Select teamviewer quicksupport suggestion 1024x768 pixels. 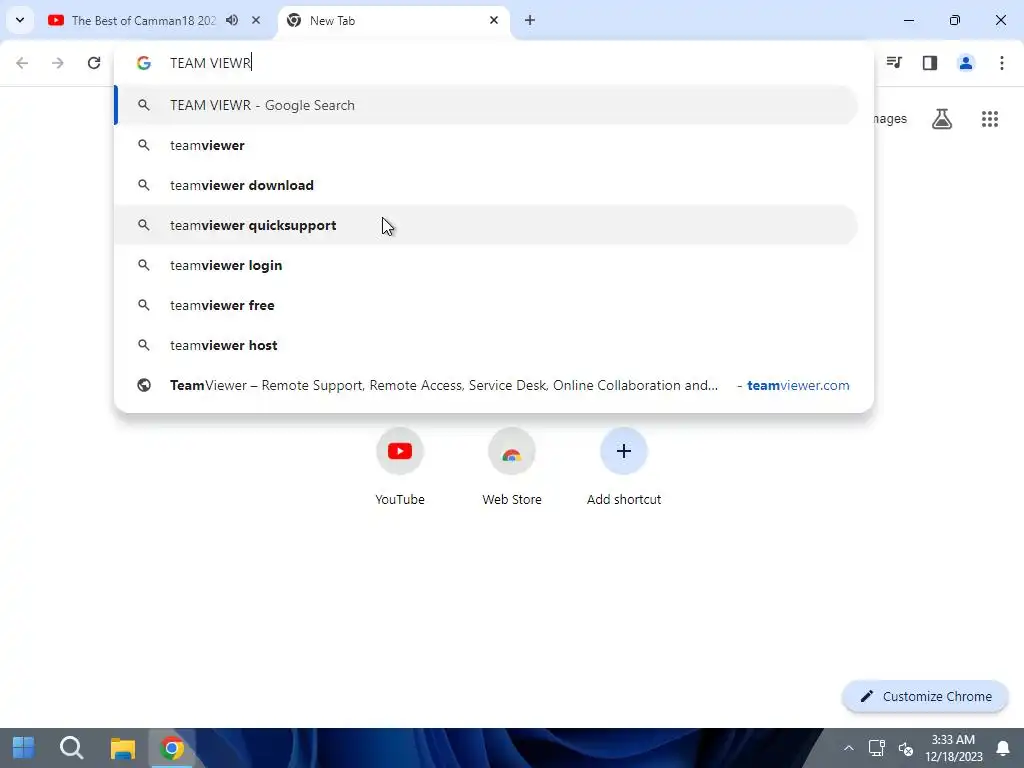pyautogui.click(x=486, y=225)
